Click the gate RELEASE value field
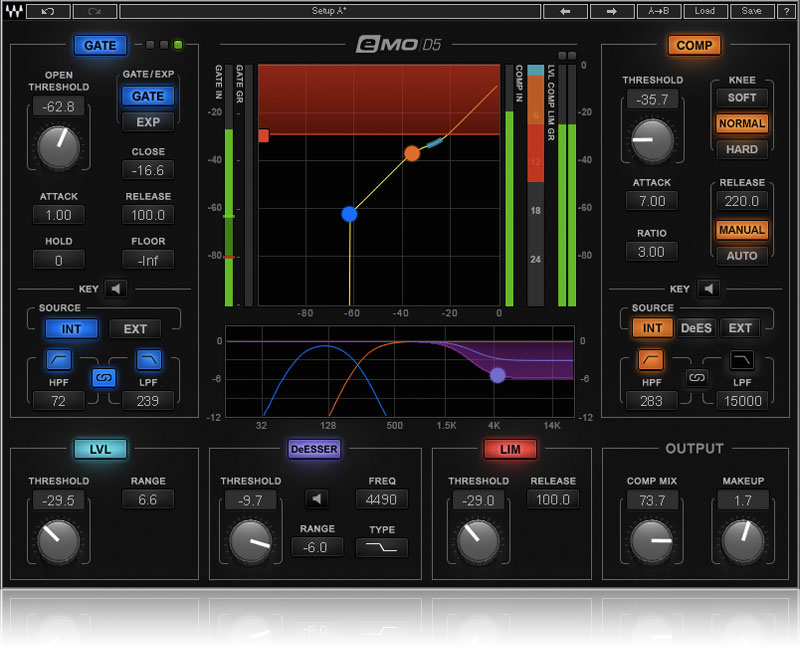The height and width of the screenshot is (650, 800). [148, 215]
